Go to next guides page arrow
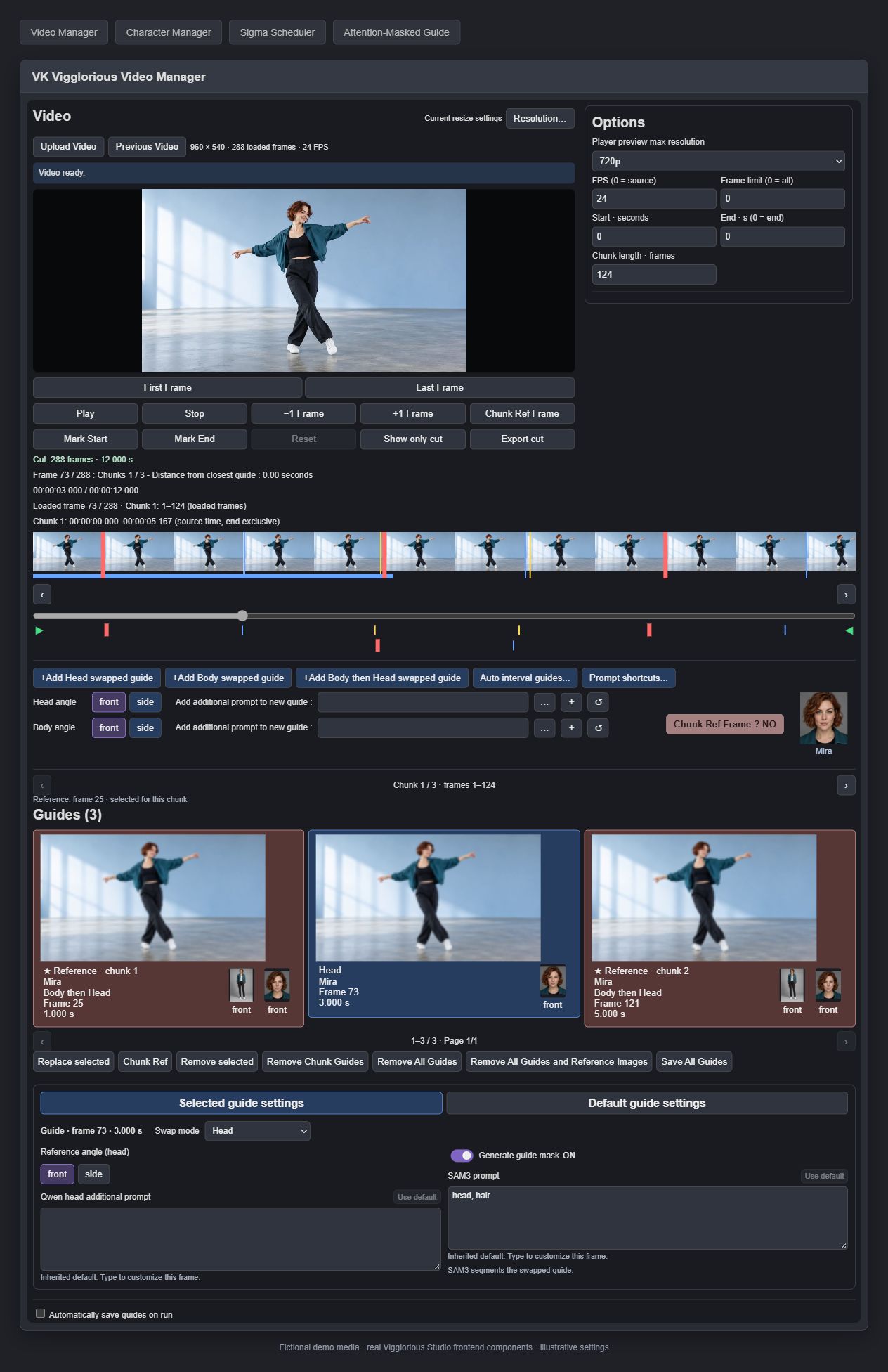The image size is (888, 1372). 846,1042
